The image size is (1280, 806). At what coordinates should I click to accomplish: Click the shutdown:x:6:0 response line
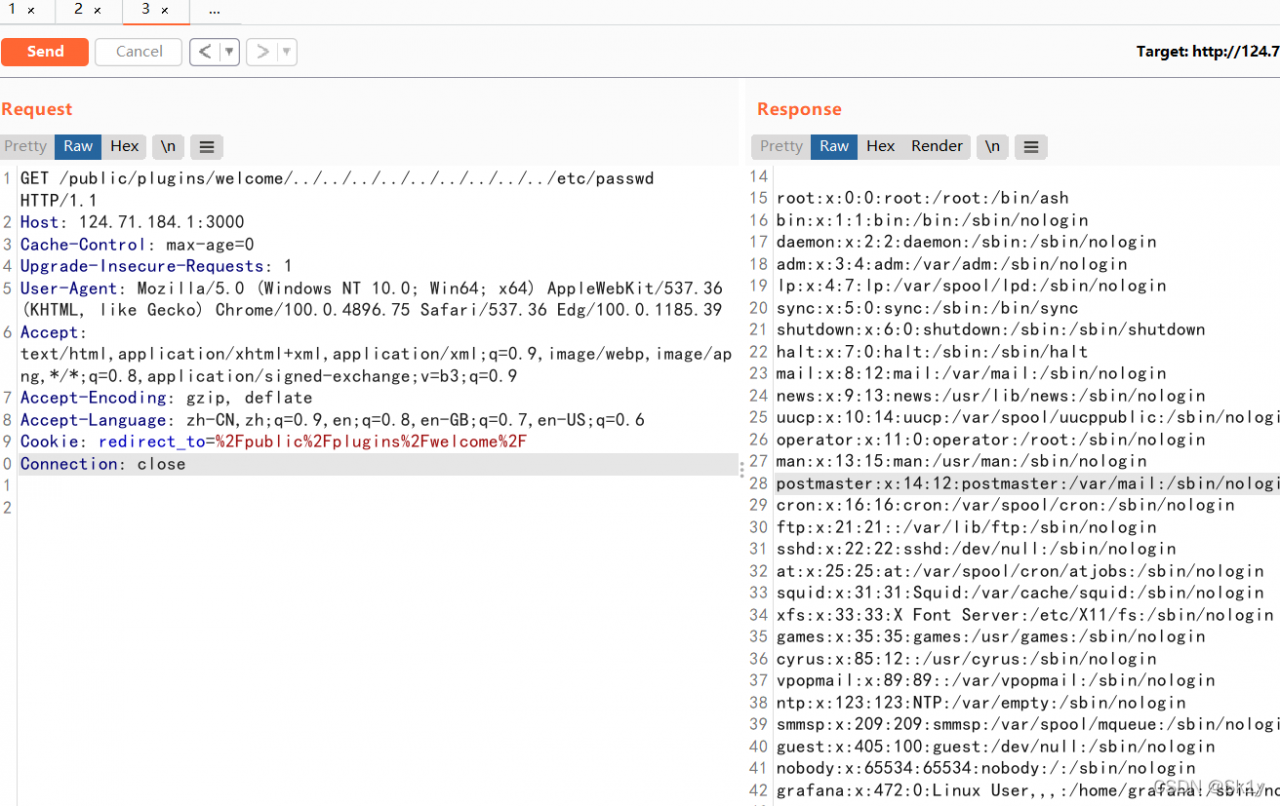pyautogui.click(x=990, y=330)
